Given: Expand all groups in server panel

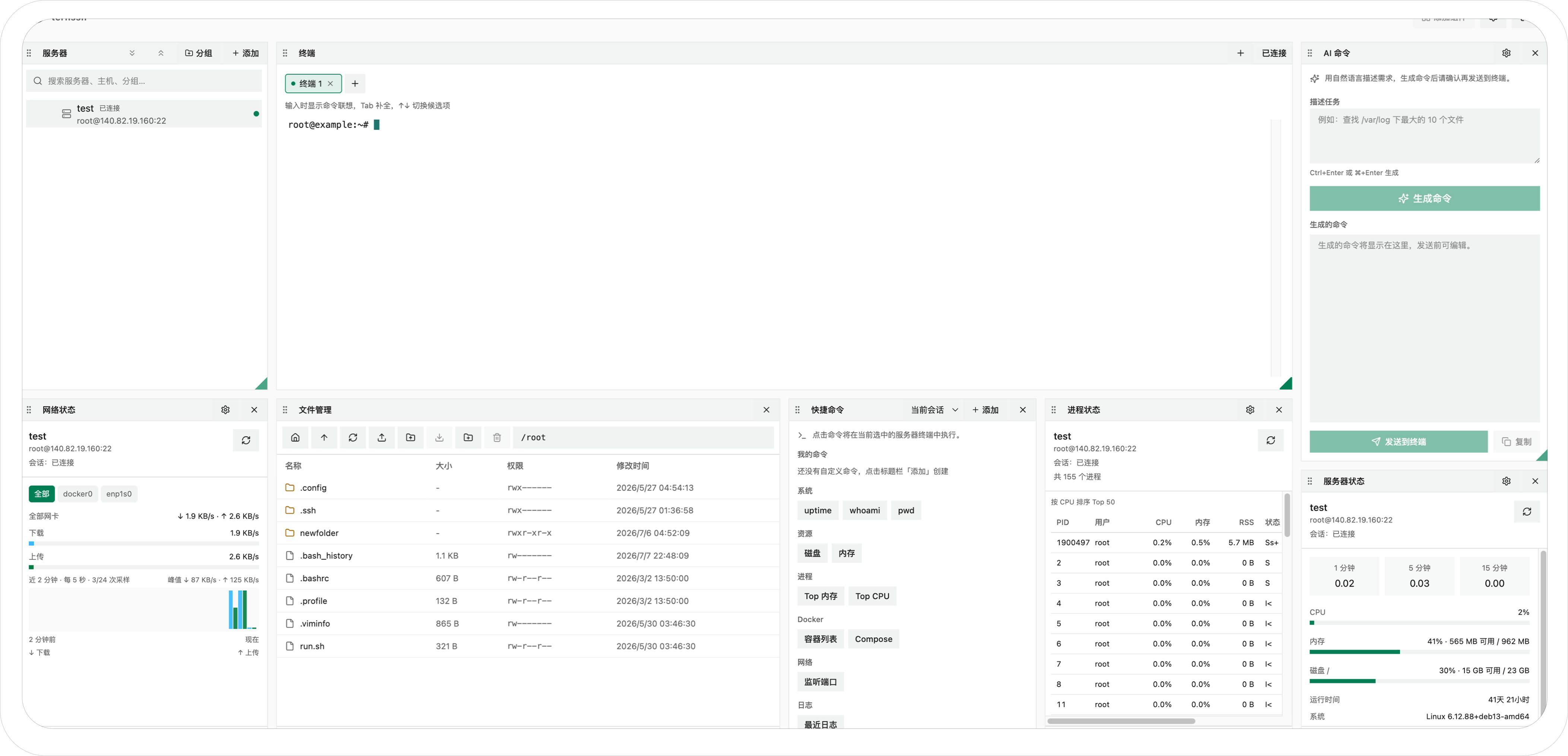Looking at the screenshot, I should point(132,53).
